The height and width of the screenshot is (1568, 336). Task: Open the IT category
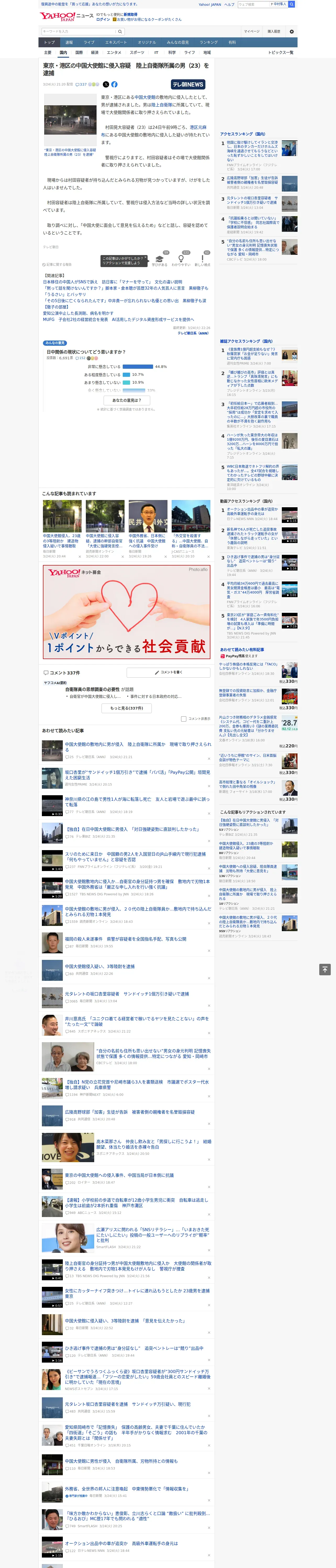point(156,52)
